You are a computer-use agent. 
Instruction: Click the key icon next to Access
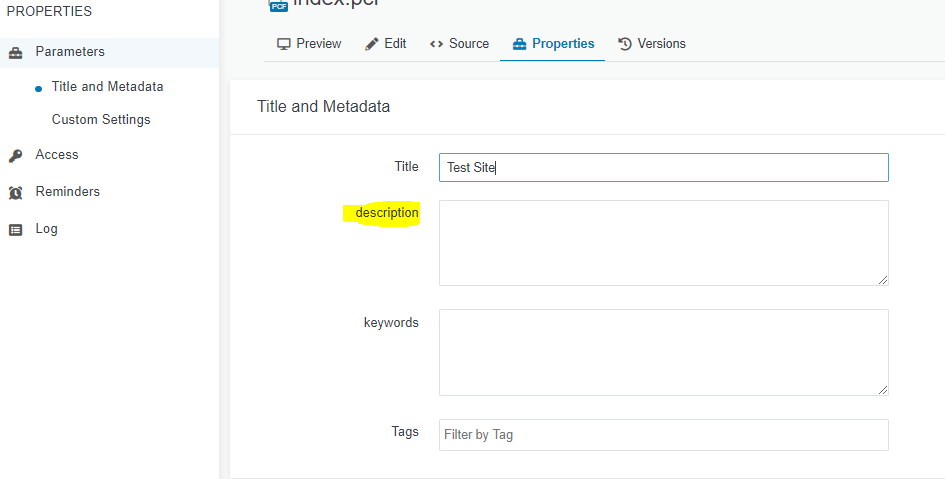(16, 155)
